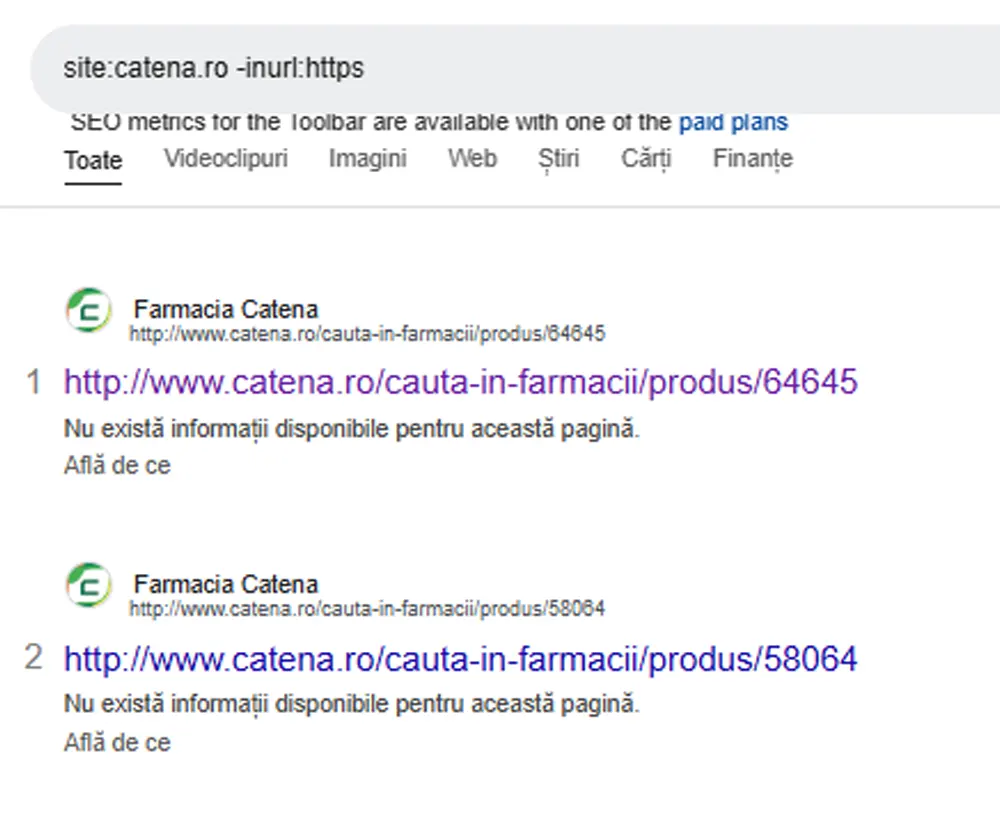Click small gray URL above the 58064 title
Image resolution: width=1000 pixels, height=835 pixels.
tap(366, 609)
